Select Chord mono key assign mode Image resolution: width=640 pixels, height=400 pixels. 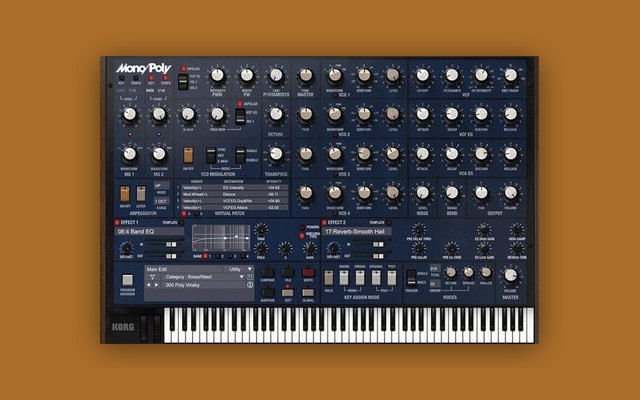[344, 278]
